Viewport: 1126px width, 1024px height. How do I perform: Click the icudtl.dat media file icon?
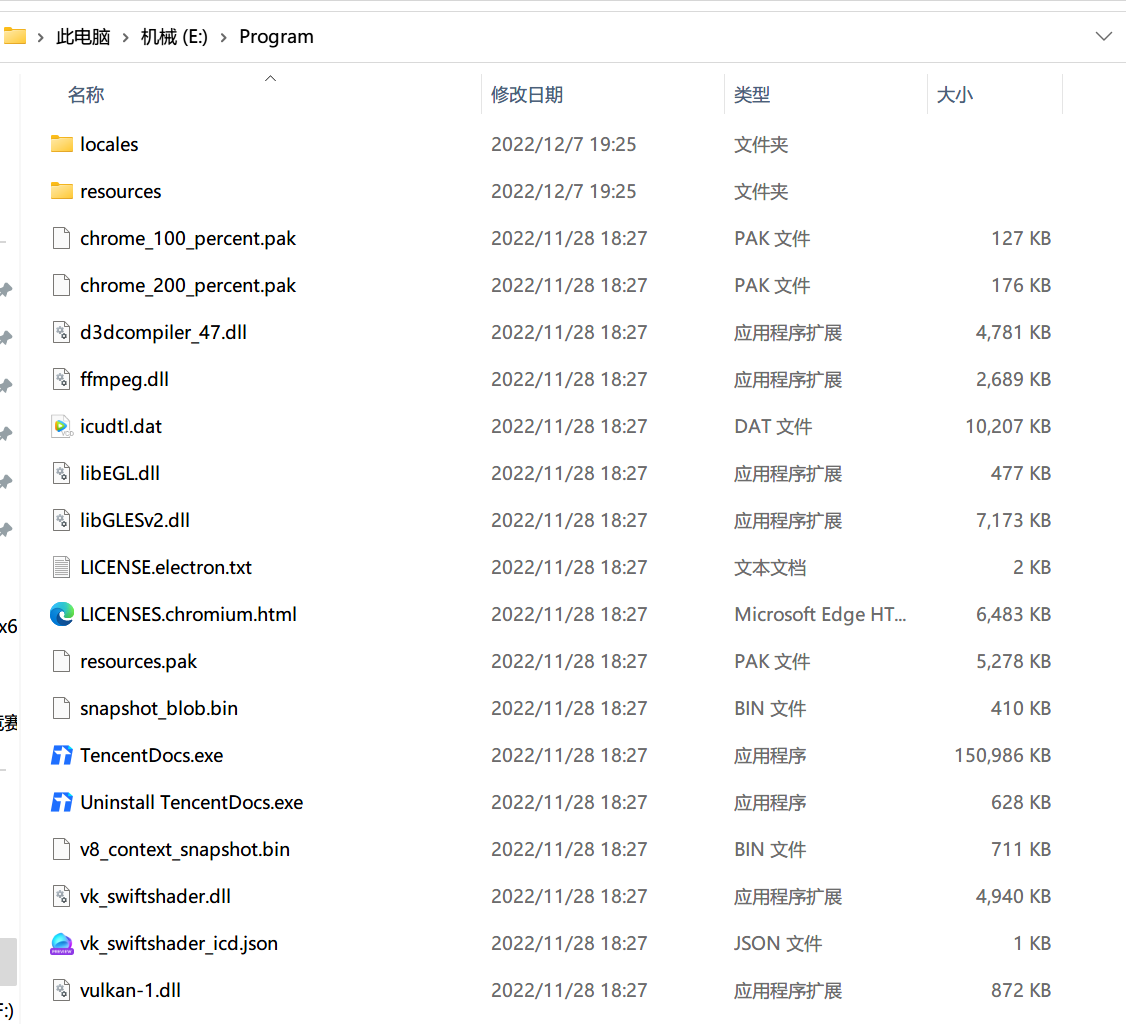click(62, 427)
